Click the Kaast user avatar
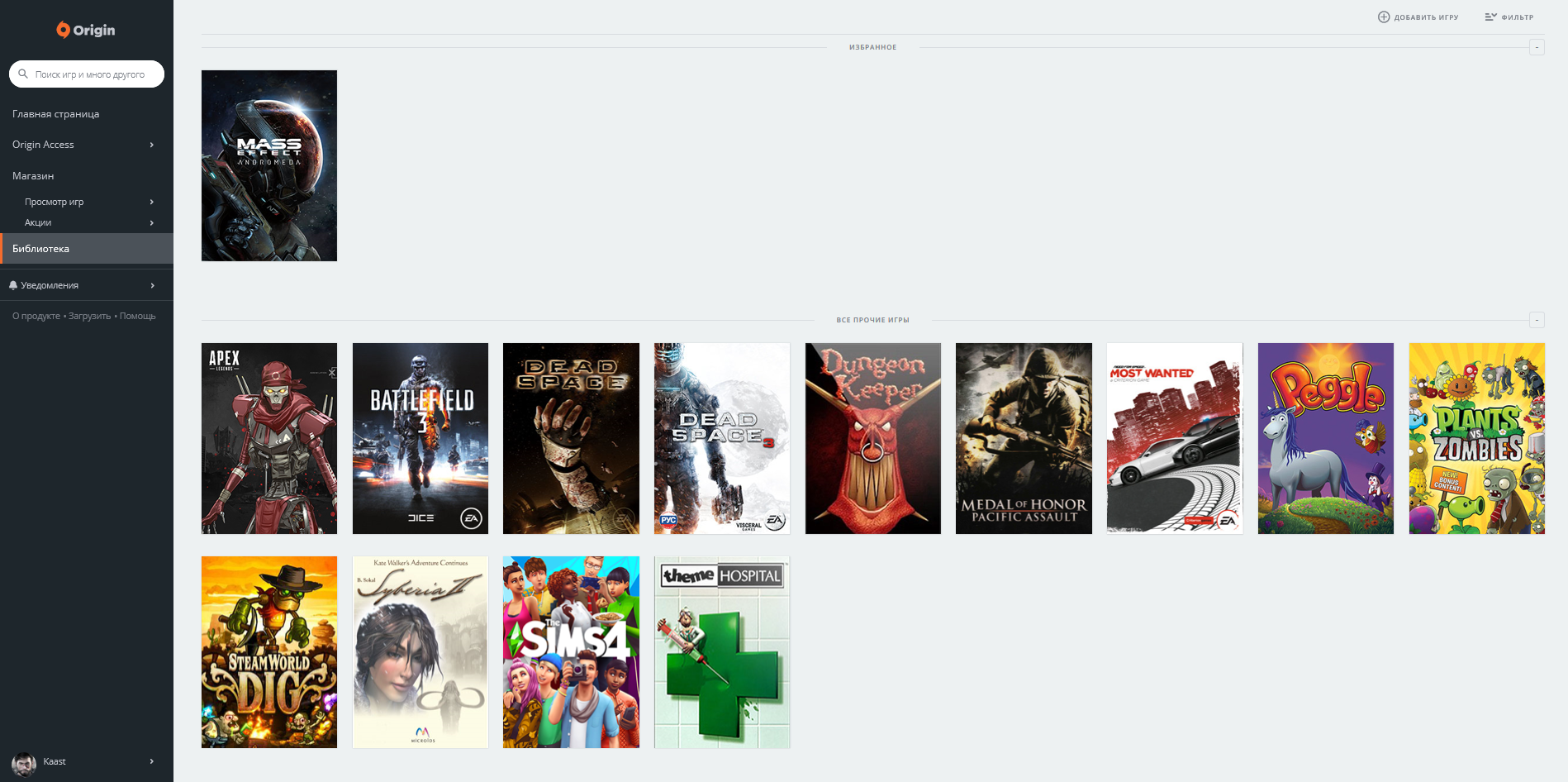This screenshot has width=1568, height=782. point(24,763)
